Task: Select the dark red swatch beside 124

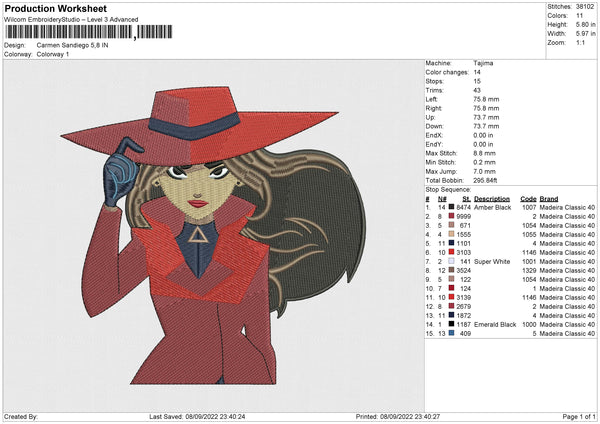Action: (452, 289)
